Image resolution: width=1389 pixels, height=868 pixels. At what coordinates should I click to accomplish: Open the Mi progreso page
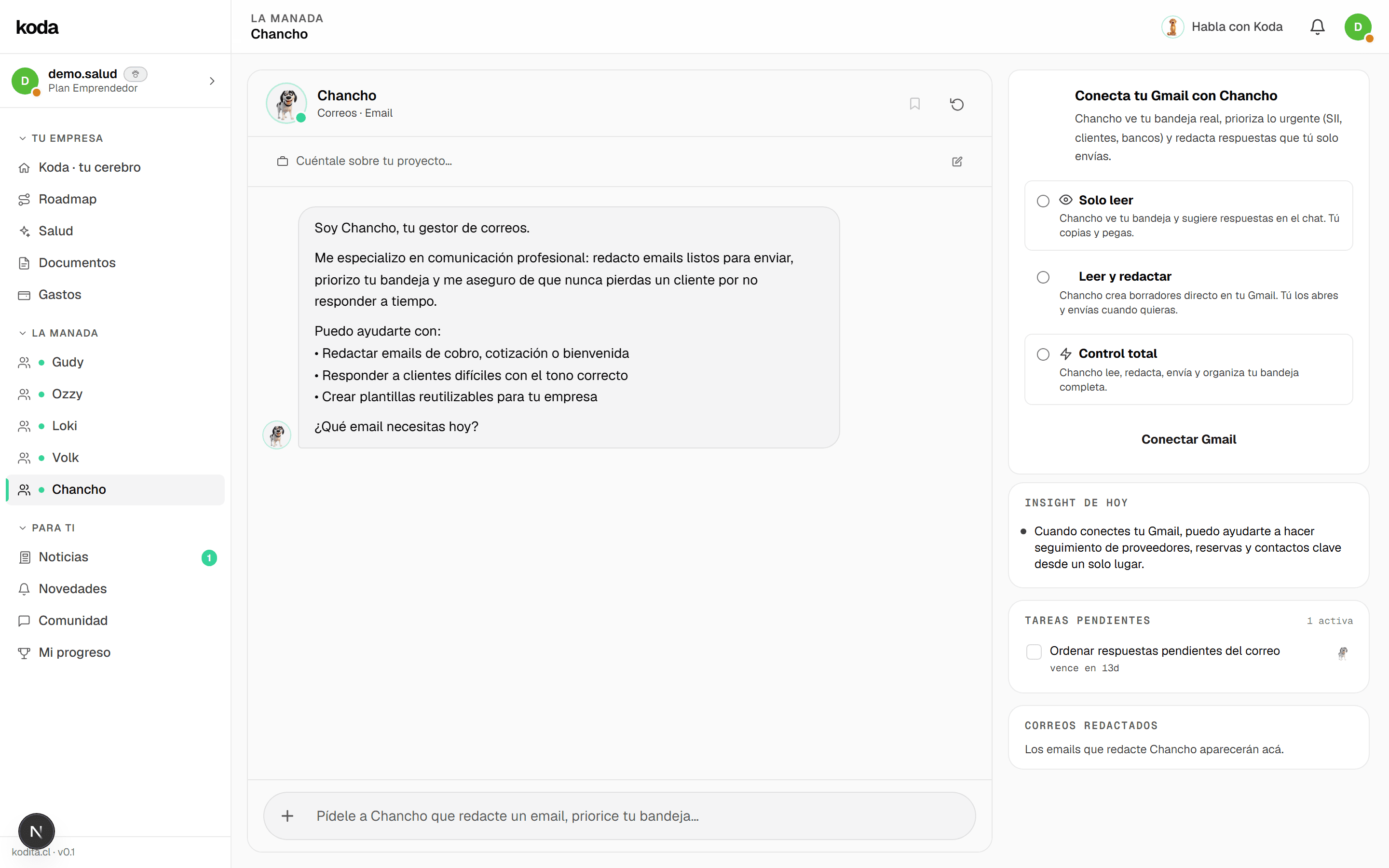click(x=115, y=653)
